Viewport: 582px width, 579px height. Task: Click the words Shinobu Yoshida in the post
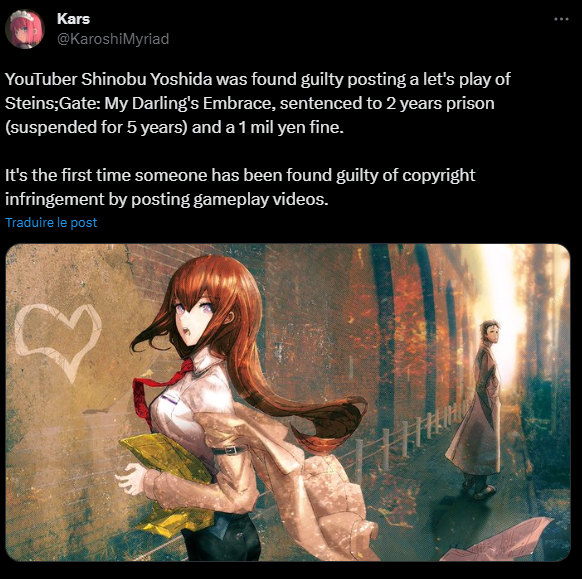click(147, 79)
